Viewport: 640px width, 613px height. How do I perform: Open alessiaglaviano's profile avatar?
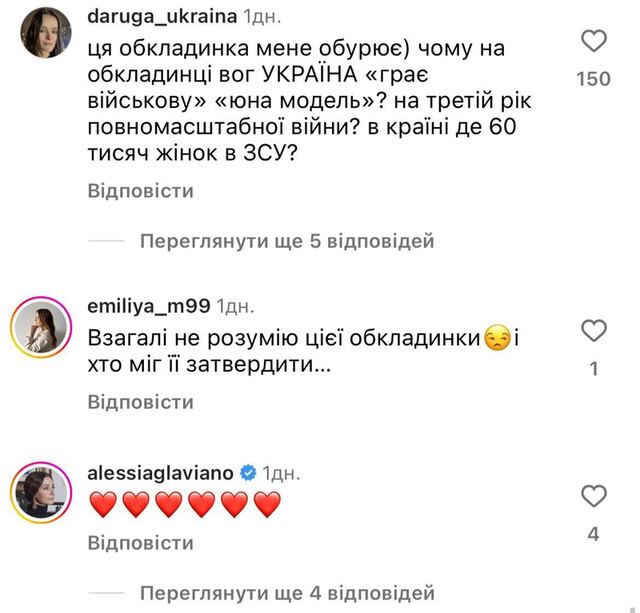point(41,488)
